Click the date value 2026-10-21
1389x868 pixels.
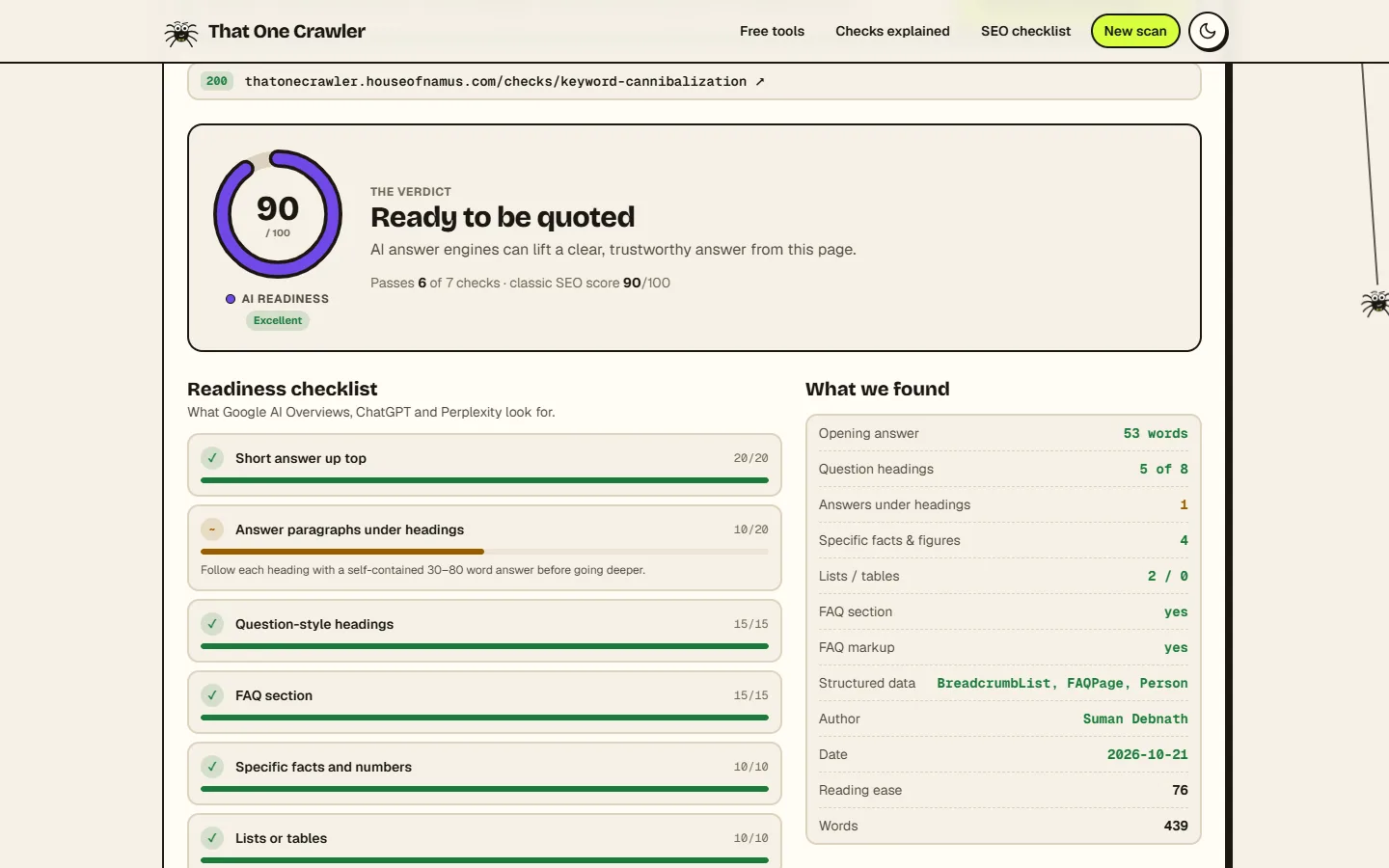1148,755
